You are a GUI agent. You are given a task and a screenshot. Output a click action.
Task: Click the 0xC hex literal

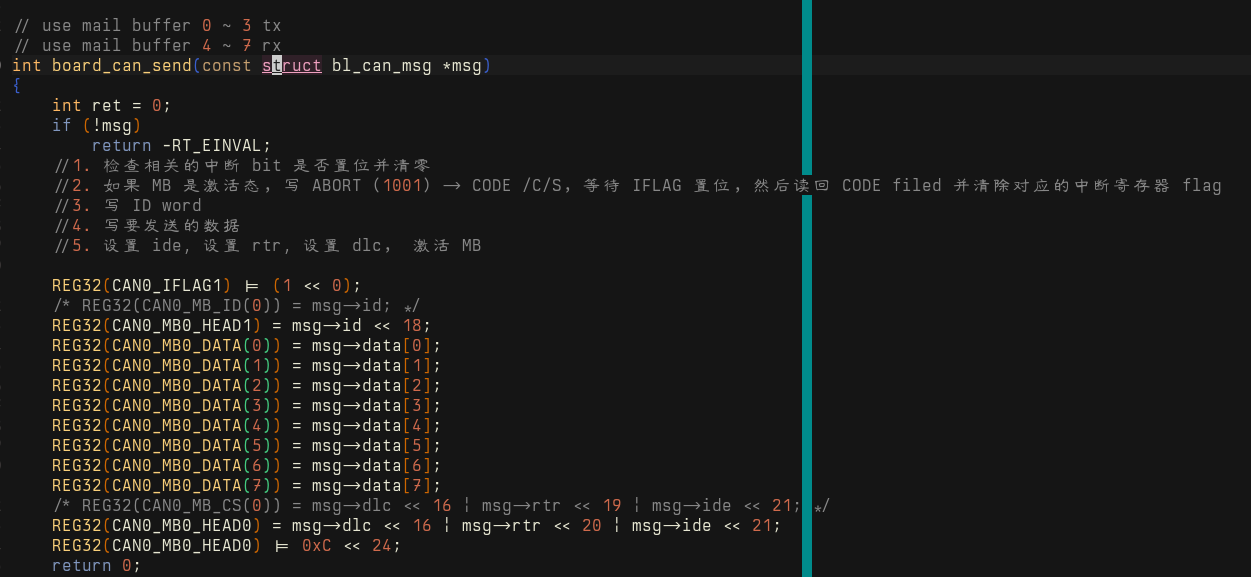(x=316, y=546)
